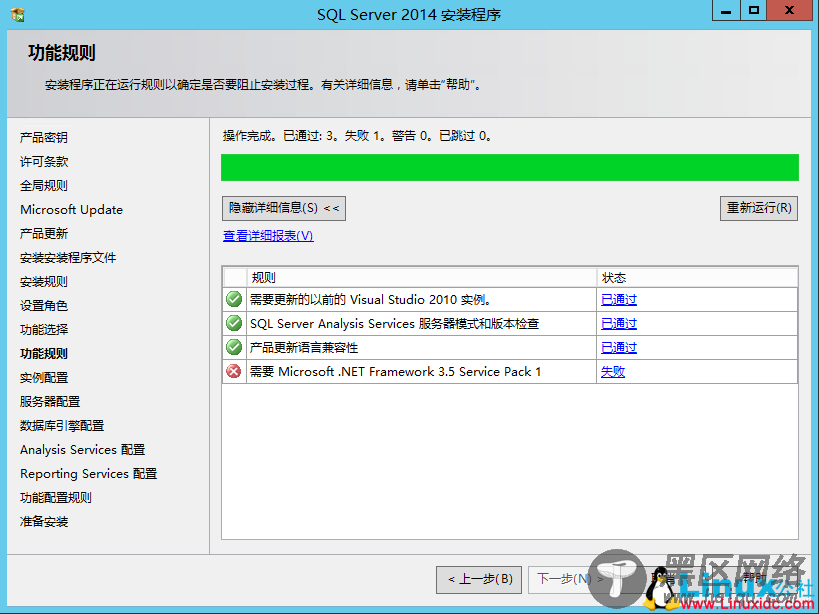819x614 pixels.
Task: Select 产品更新 step in sidebar
Action: (44, 233)
